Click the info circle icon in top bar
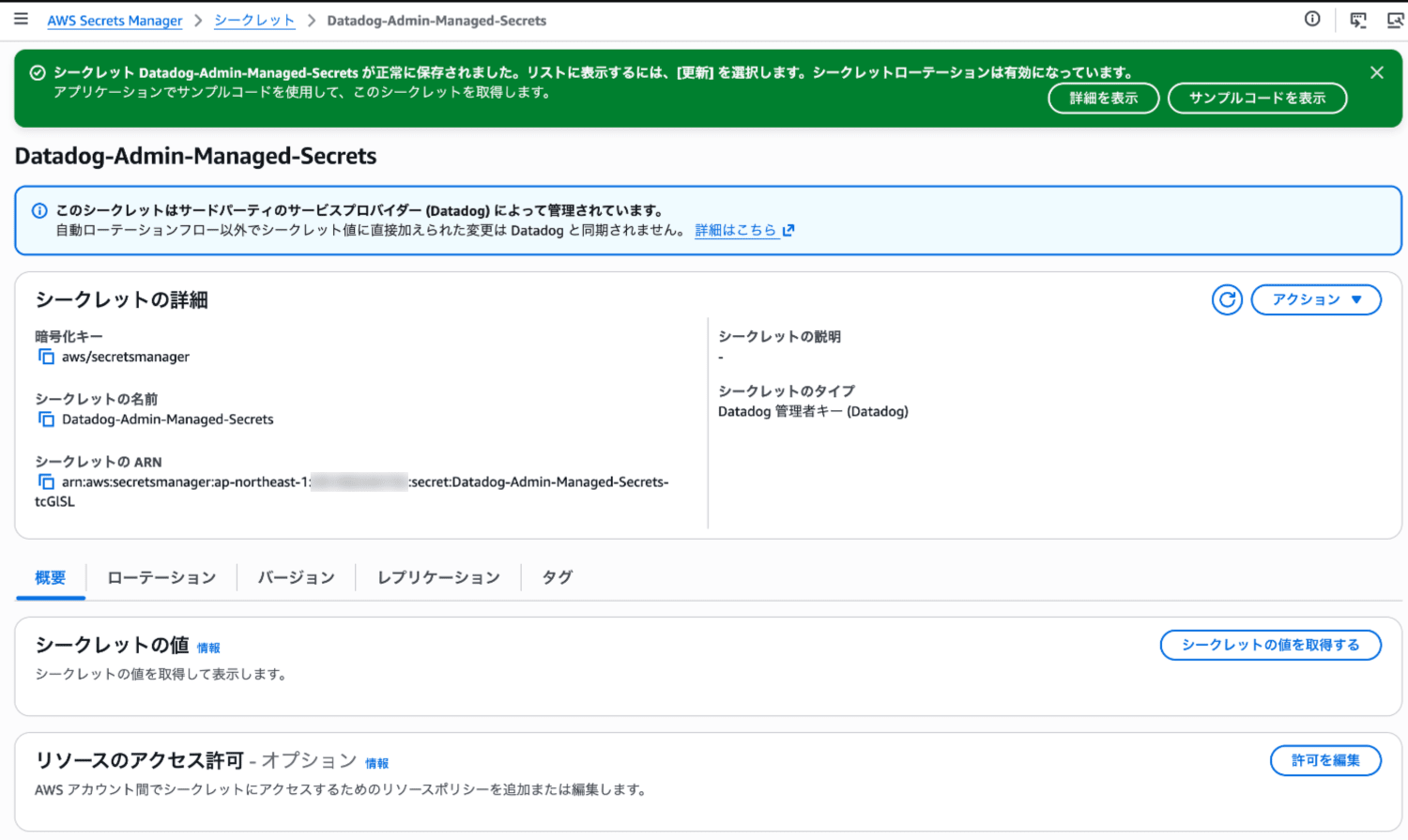This screenshot has width=1408, height=840. point(1312,19)
